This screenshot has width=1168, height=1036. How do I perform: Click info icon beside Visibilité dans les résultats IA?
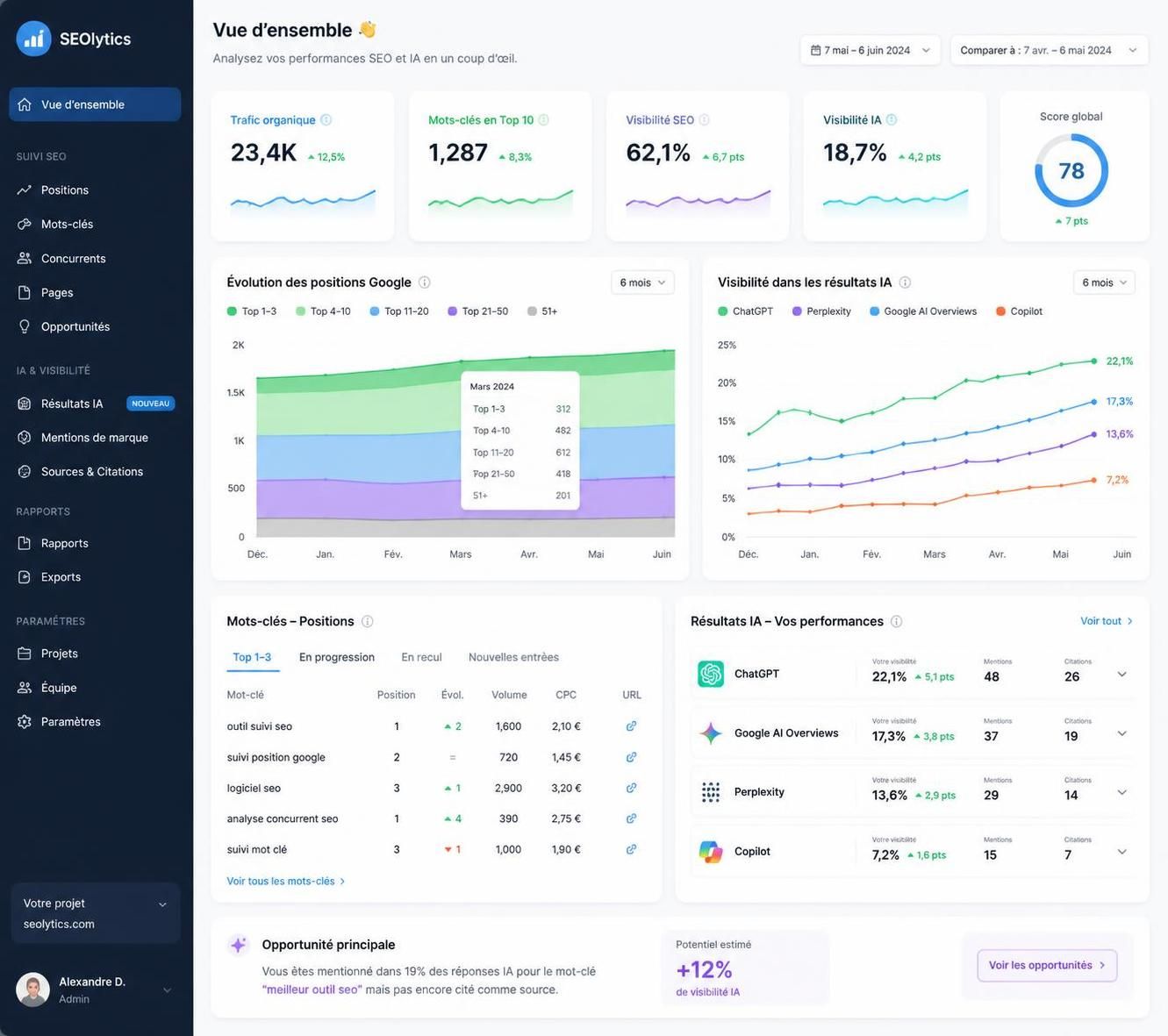[905, 282]
